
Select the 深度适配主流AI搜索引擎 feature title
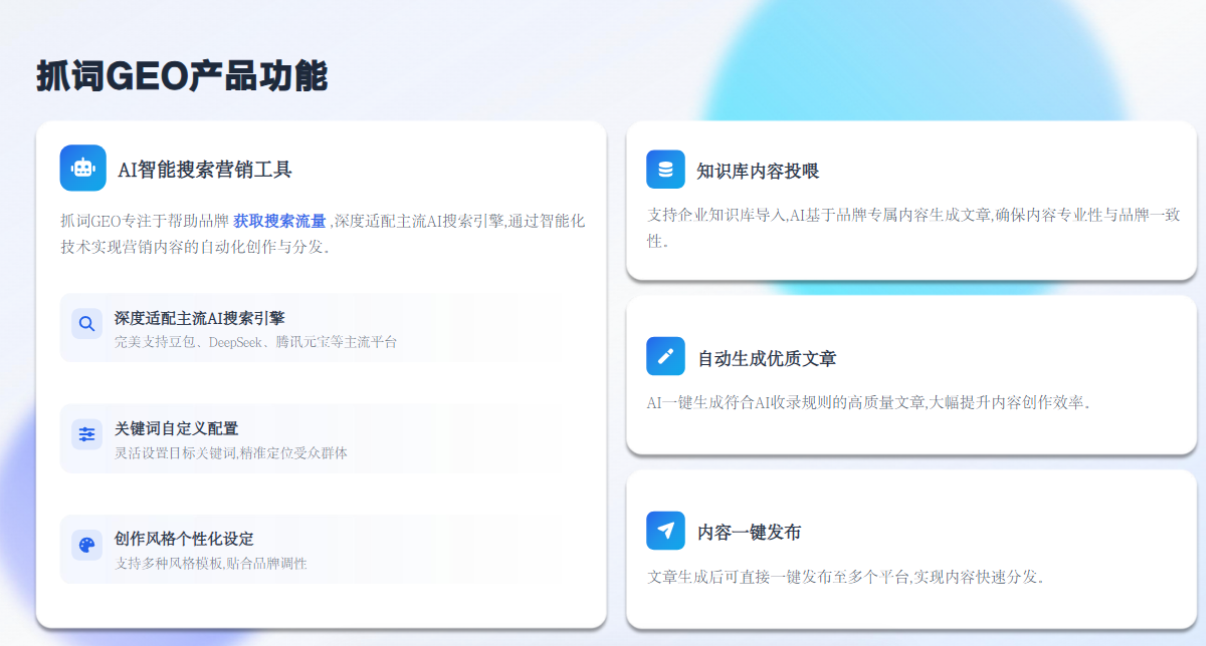coord(199,318)
